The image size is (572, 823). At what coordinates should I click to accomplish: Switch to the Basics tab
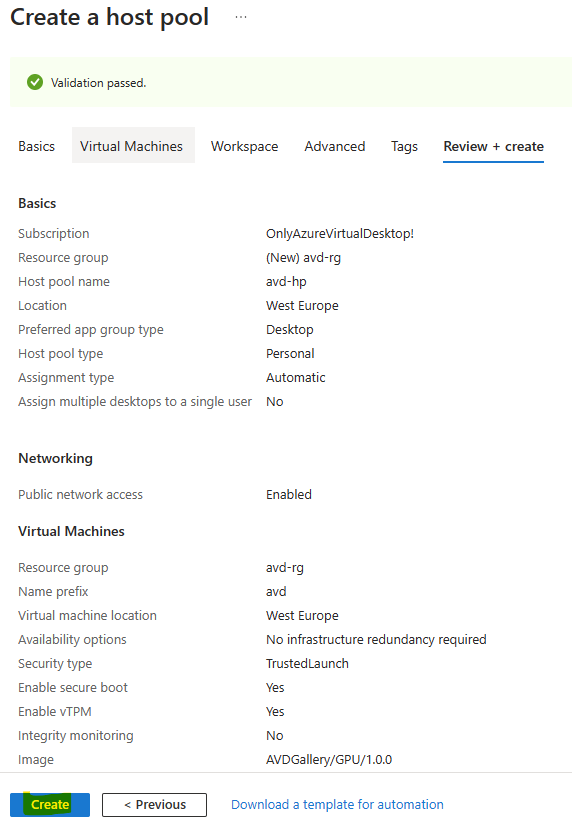click(36, 146)
